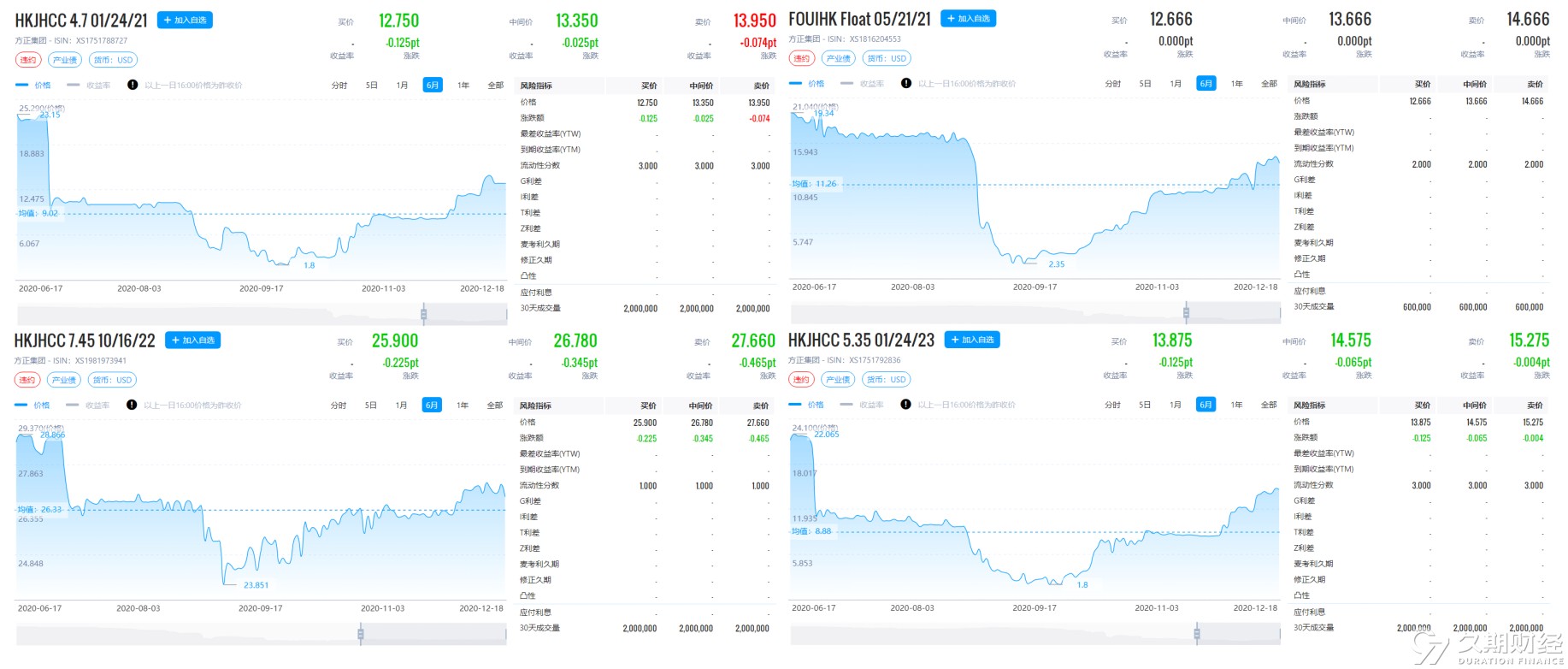
Task: Select 1月 range on HKJHCC 5.35 01/24/23 chart
Action: pyautogui.click(x=1176, y=404)
